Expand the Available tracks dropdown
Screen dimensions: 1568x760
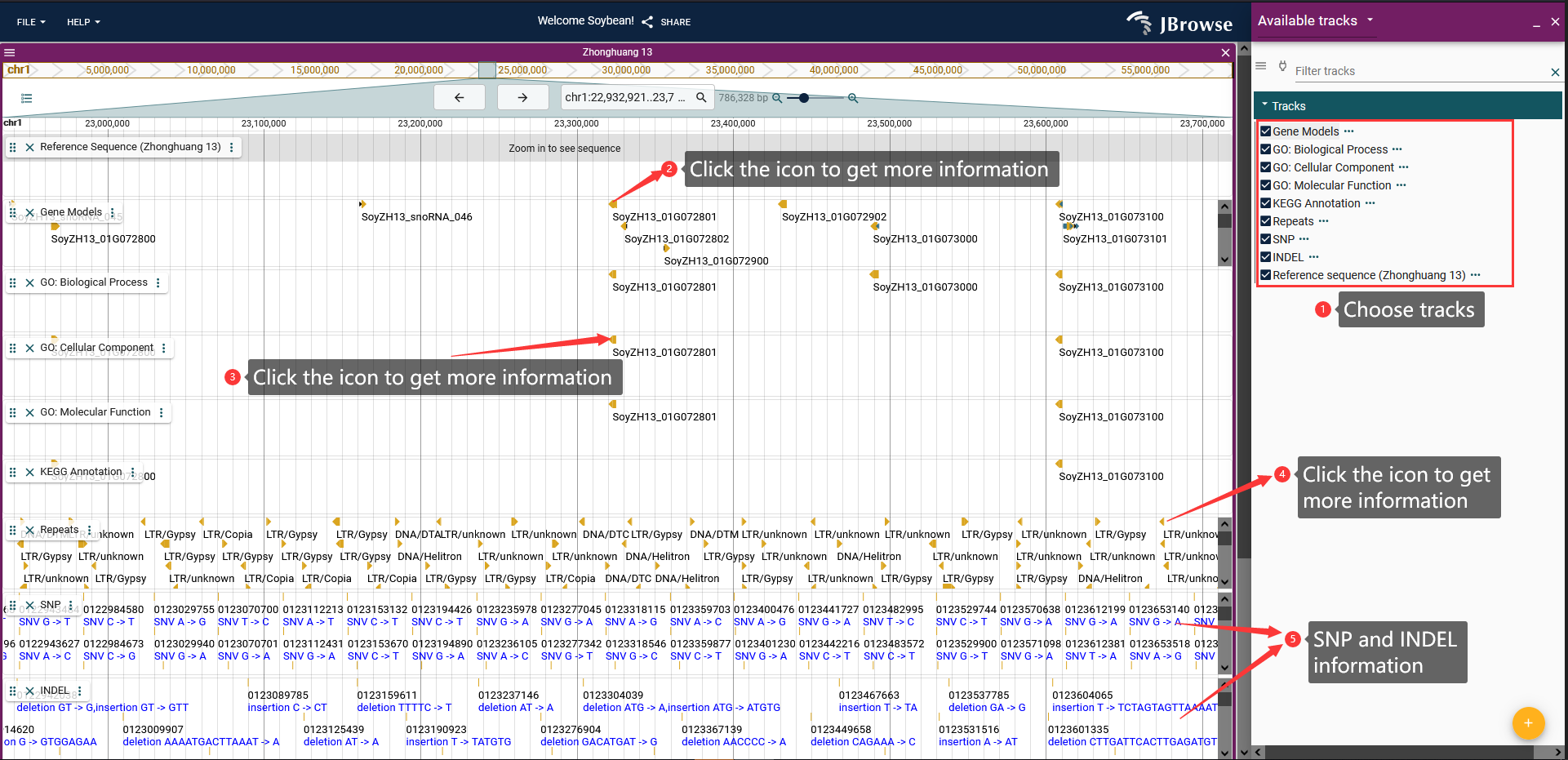(1370, 20)
